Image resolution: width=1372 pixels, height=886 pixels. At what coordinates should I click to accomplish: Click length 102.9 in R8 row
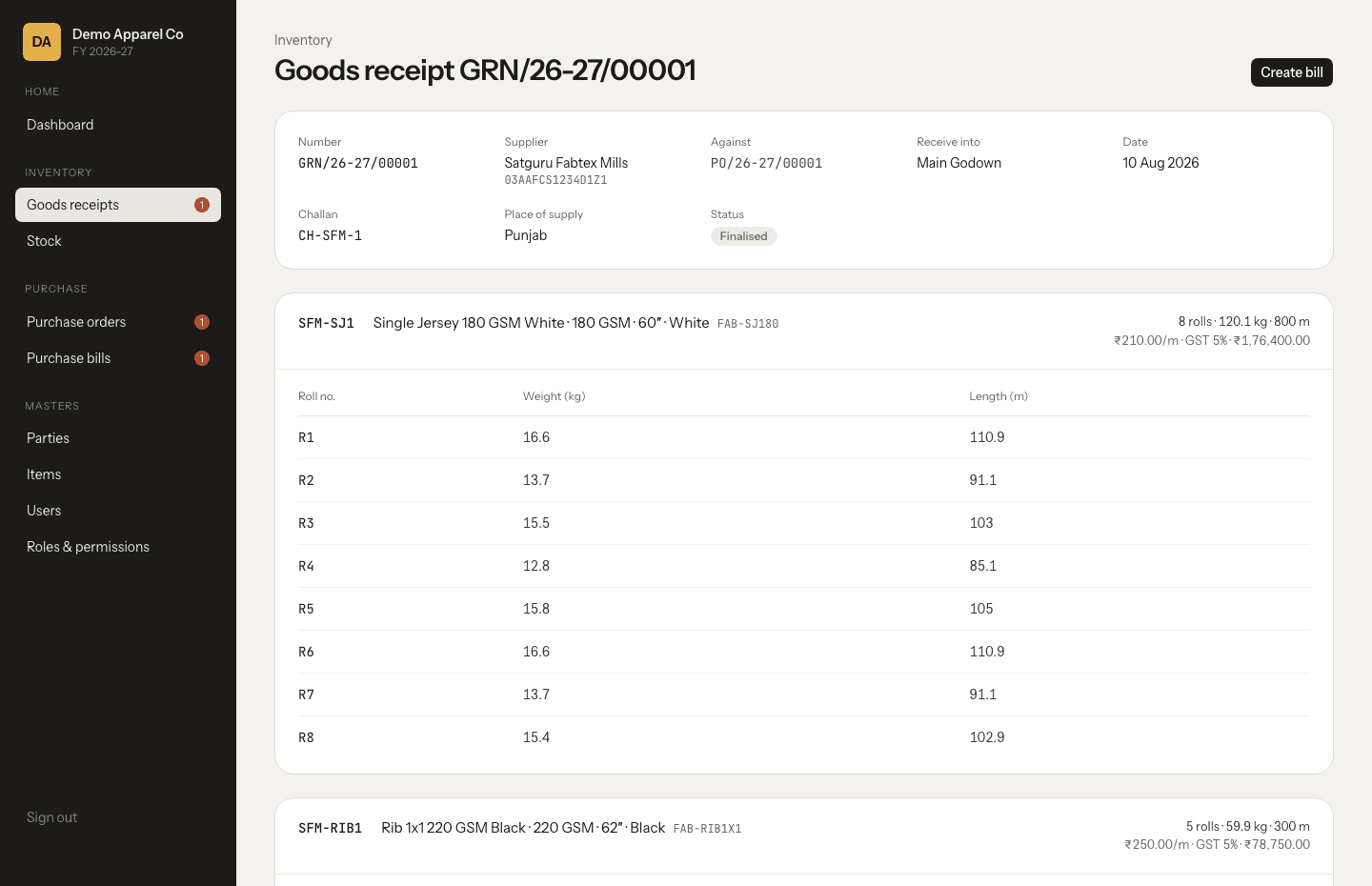(987, 737)
